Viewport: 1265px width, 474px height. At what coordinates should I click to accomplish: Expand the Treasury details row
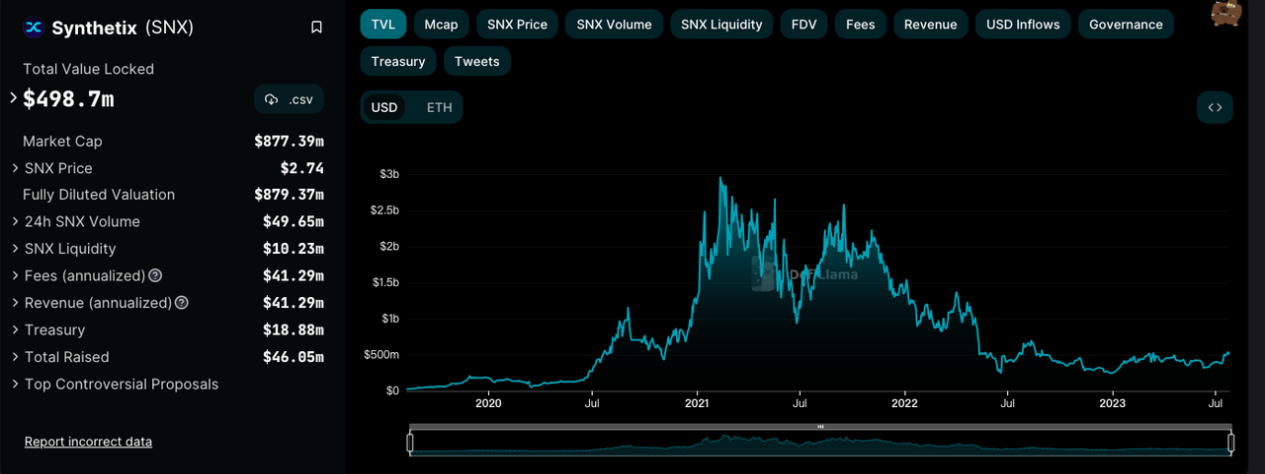point(15,330)
